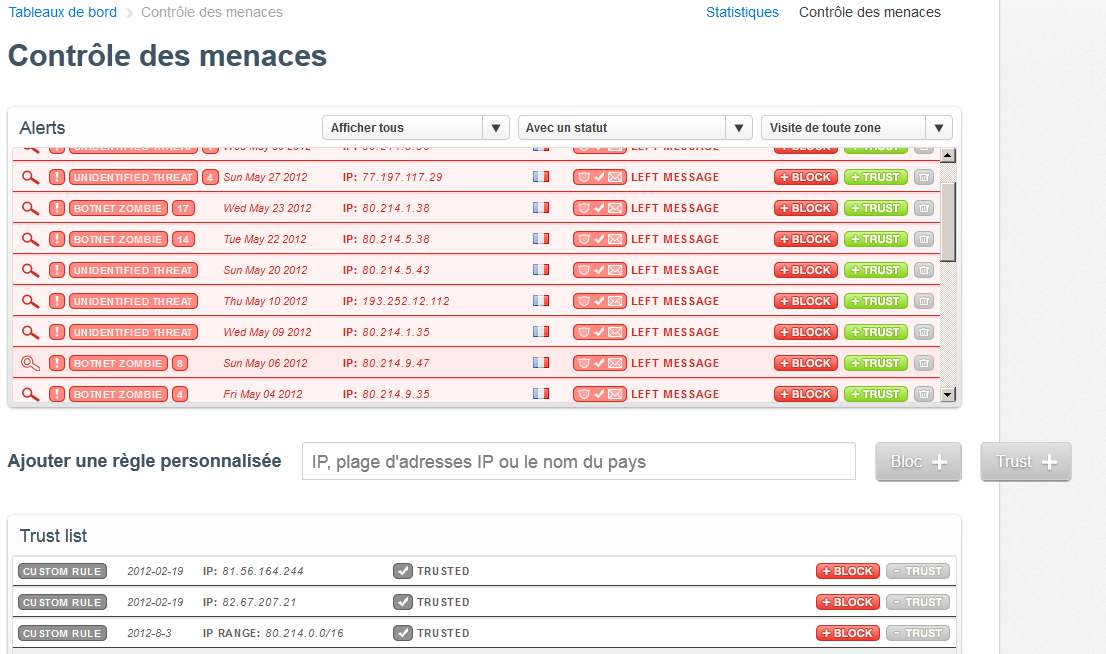Open details magnifier for IP 80.214.9.47
This screenshot has width=1106, height=654.
31,363
